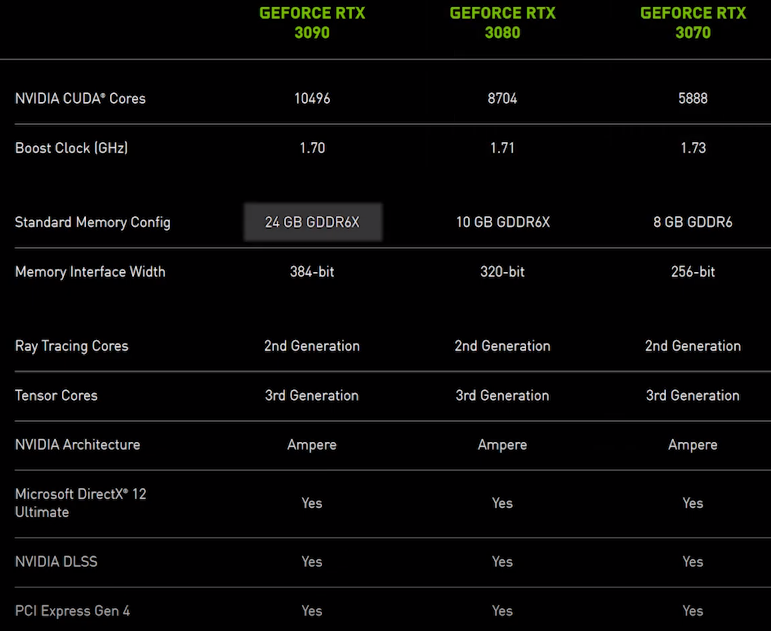771x631 pixels.
Task: Click the RTX 3090 CUDA cores value 10496
Action: [x=312, y=98]
